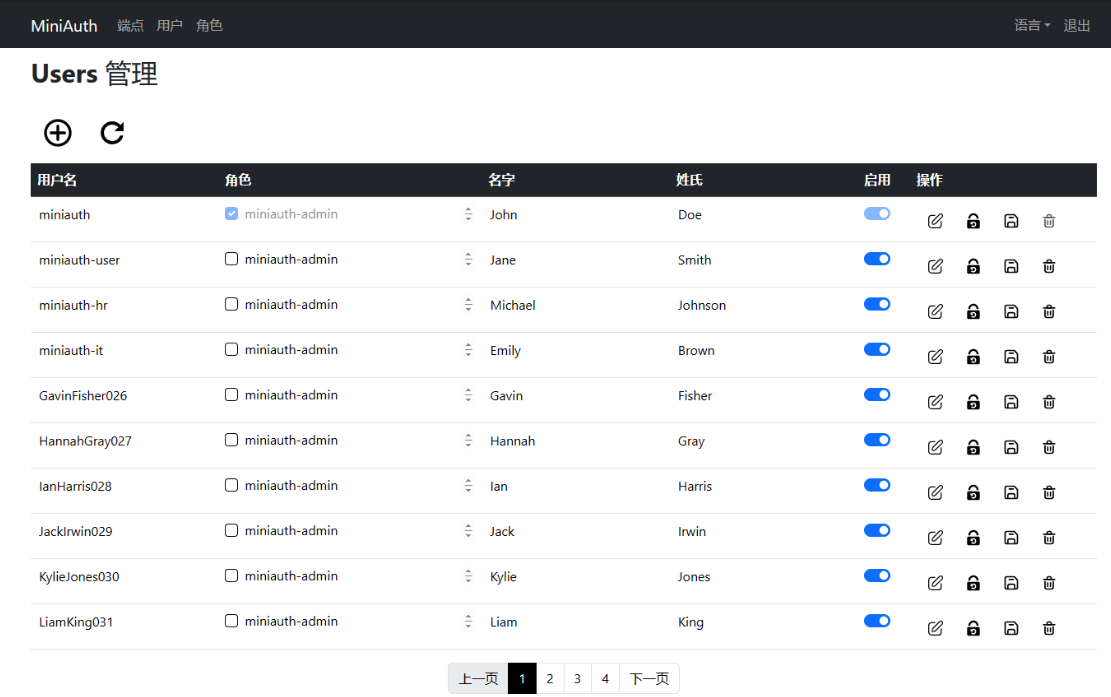The height and width of the screenshot is (697, 1111).
Task: Toggle the JackIrwin029 enabled switch off
Action: [876, 531]
